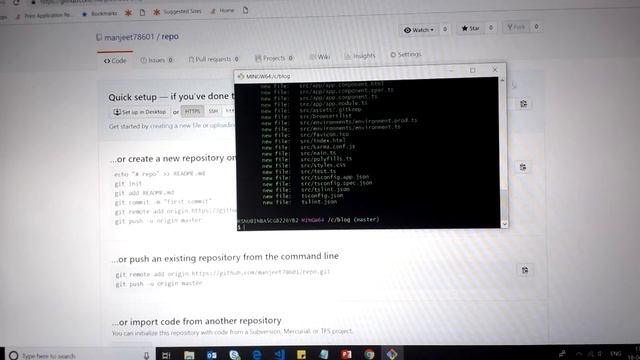Screen dimensions: 640x360
Task: Star the repository
Action: (x=470, y=28)
